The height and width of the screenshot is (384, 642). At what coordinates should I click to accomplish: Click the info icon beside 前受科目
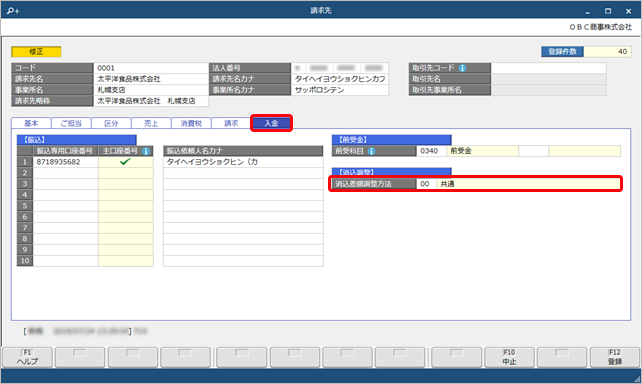pyautogui.click(x=371, y=151)
